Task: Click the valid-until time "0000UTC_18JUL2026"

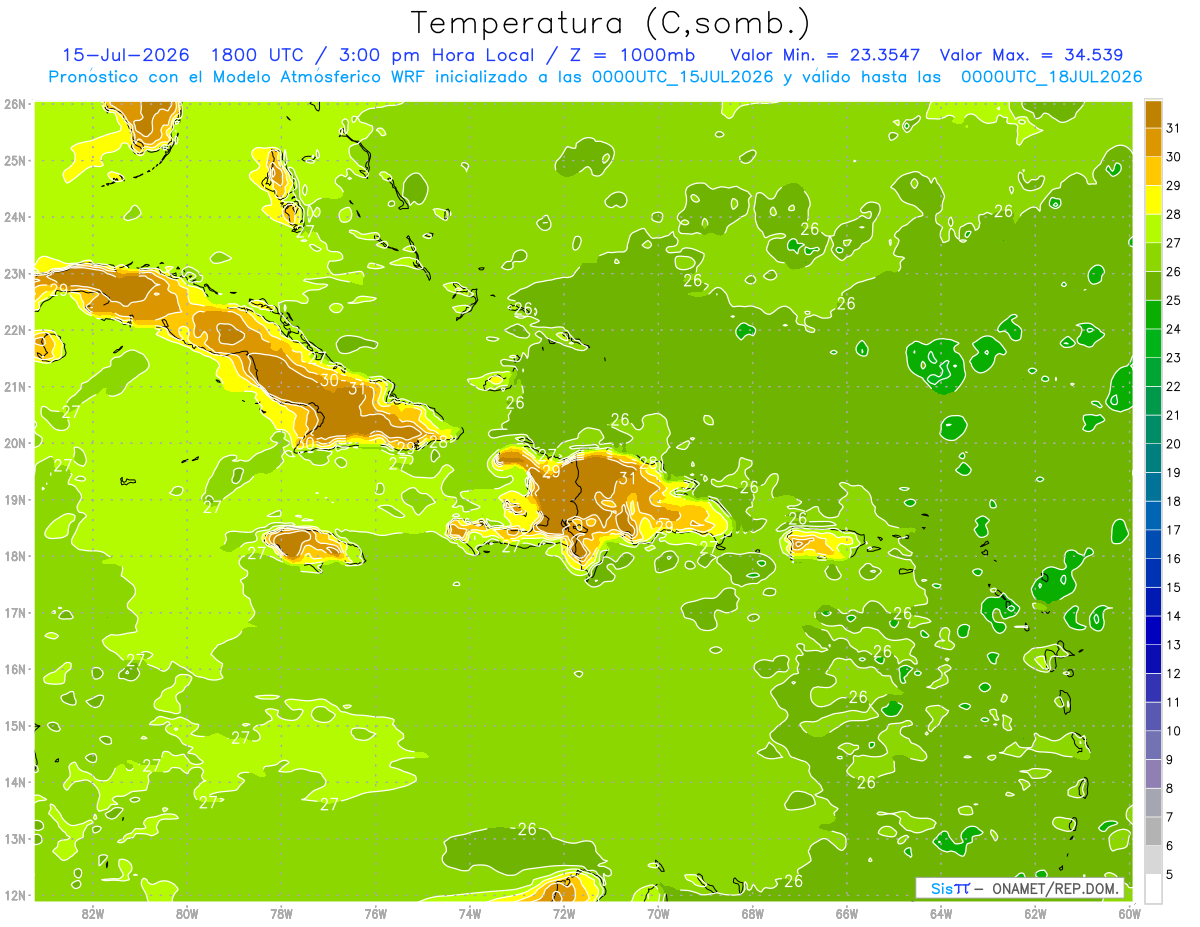Action: [1051, 77]
